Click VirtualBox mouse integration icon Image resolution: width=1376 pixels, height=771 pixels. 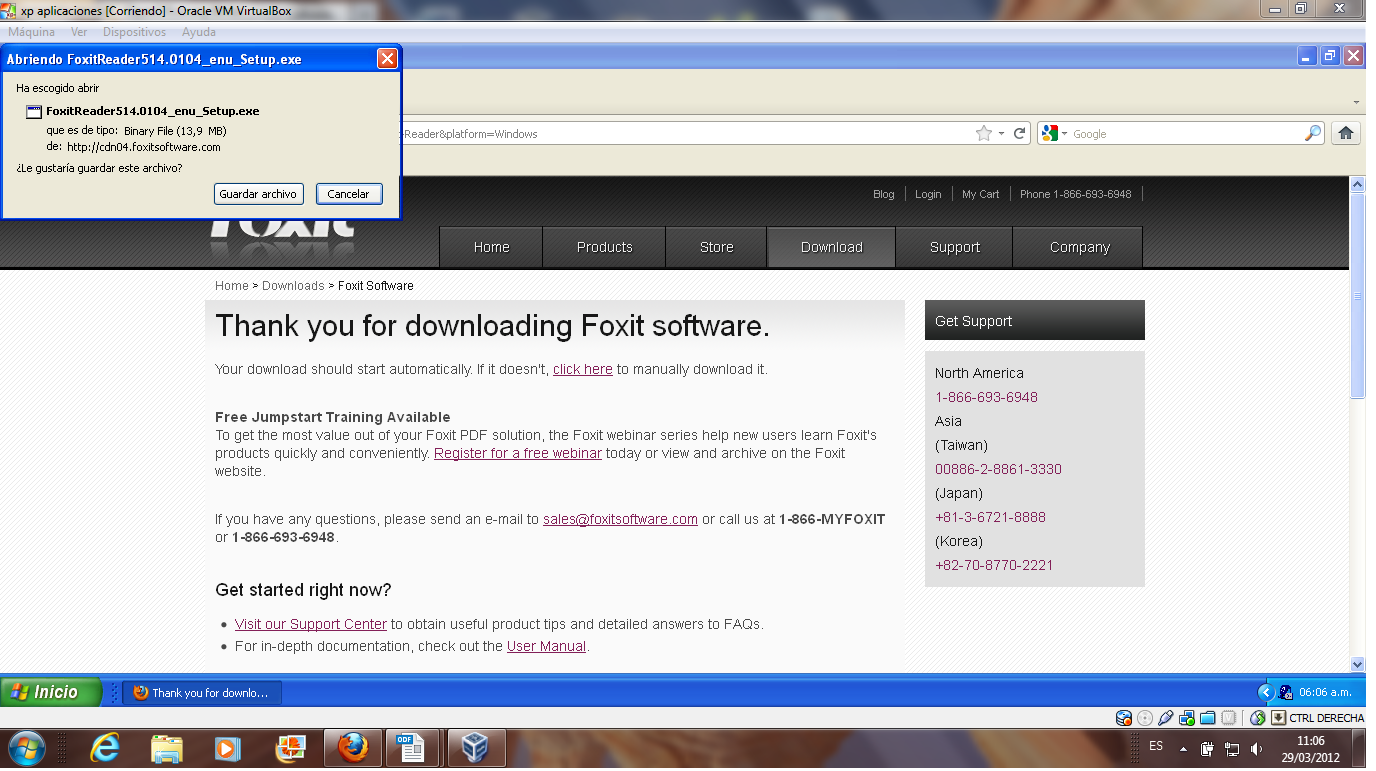click(x=1258, y=718)
